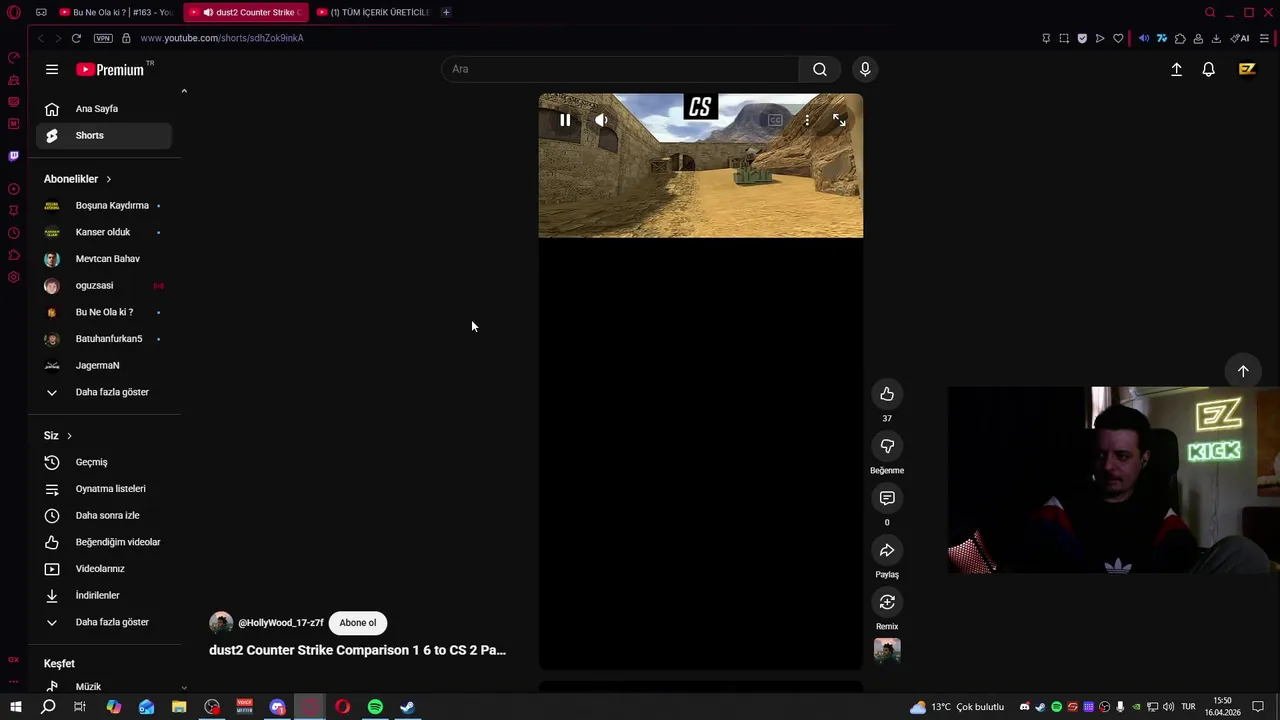Open Opera GX main menu logo
The width and height of the screenshot is (1280, 720).
click(13, 13)
